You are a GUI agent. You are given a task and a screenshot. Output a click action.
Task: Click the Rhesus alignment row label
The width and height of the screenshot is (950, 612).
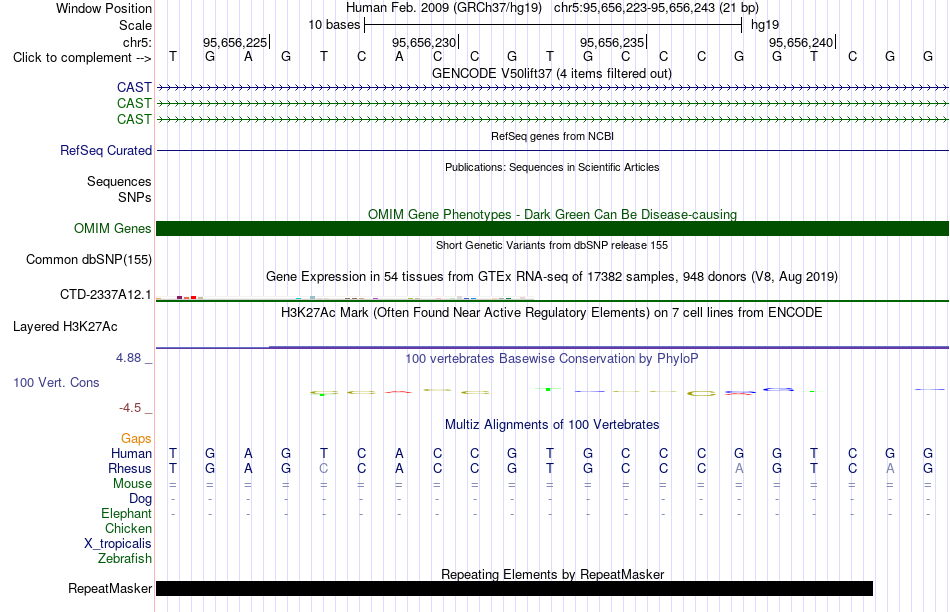click(x=130, y=468)
